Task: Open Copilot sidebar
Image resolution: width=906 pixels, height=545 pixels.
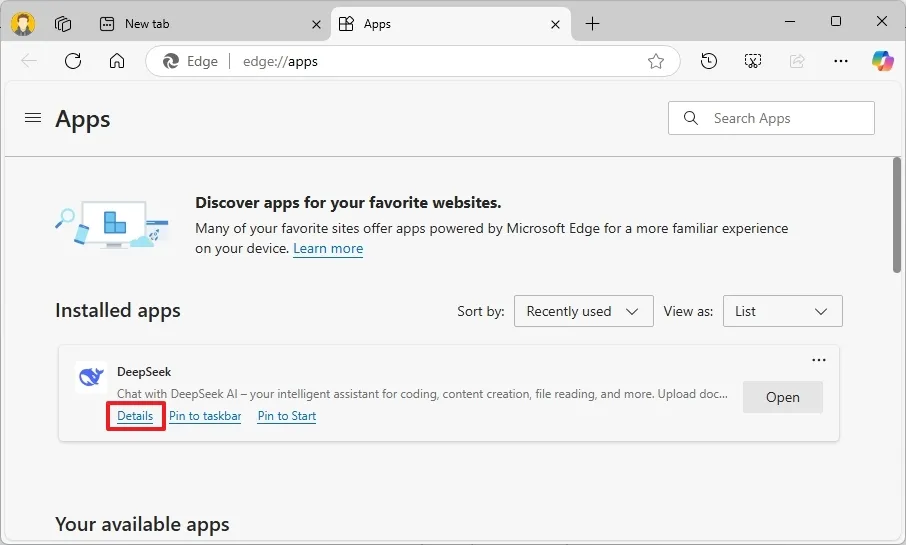Action: [883, 61]
